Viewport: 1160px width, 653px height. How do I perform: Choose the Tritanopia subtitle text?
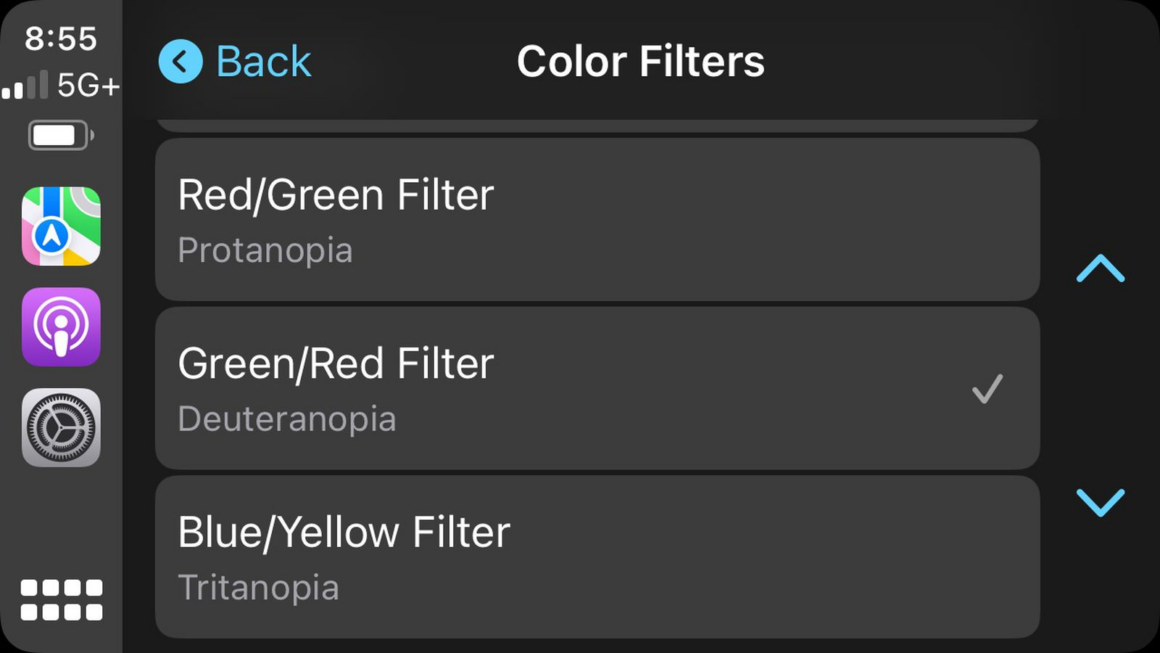tap(258, 588)
